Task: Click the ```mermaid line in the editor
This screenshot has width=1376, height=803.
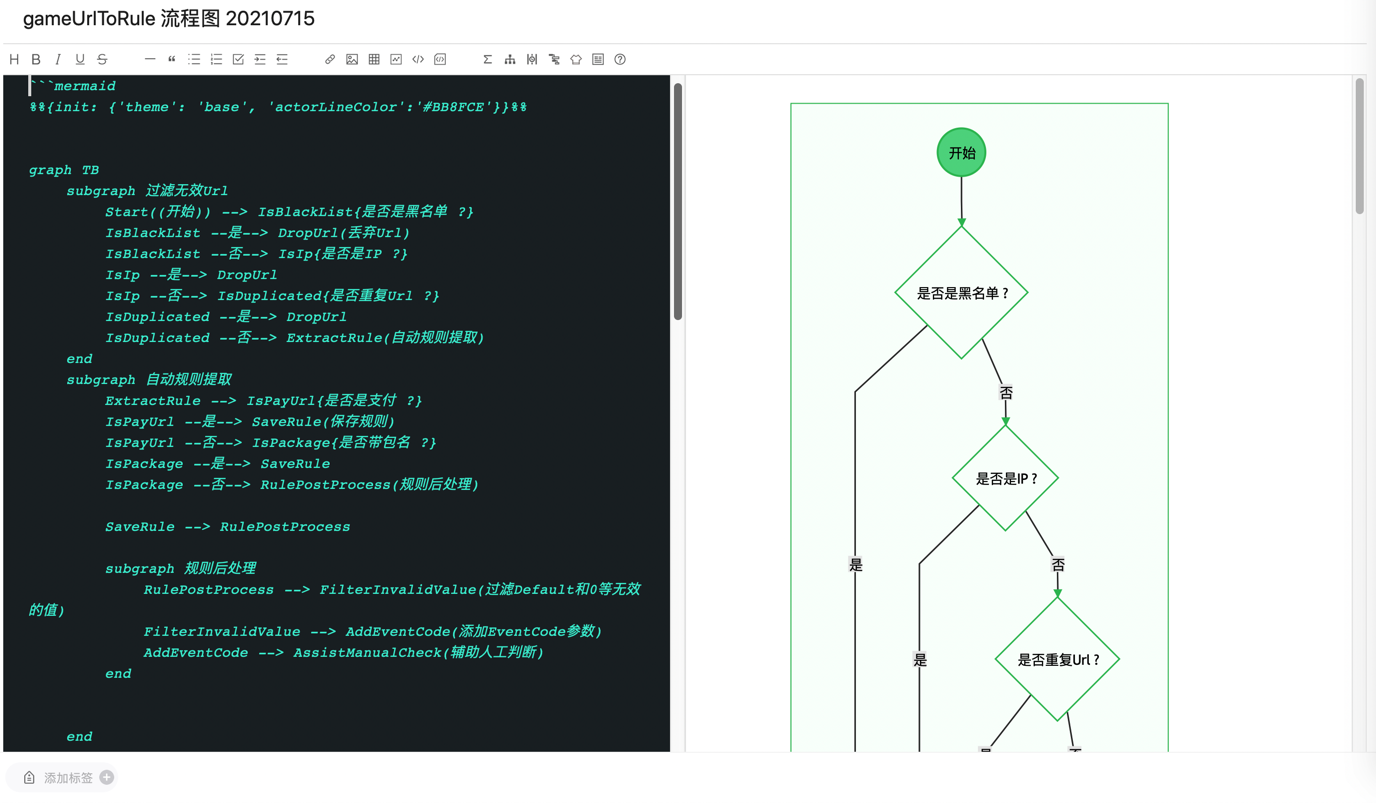Action: (x=73, y=86)
